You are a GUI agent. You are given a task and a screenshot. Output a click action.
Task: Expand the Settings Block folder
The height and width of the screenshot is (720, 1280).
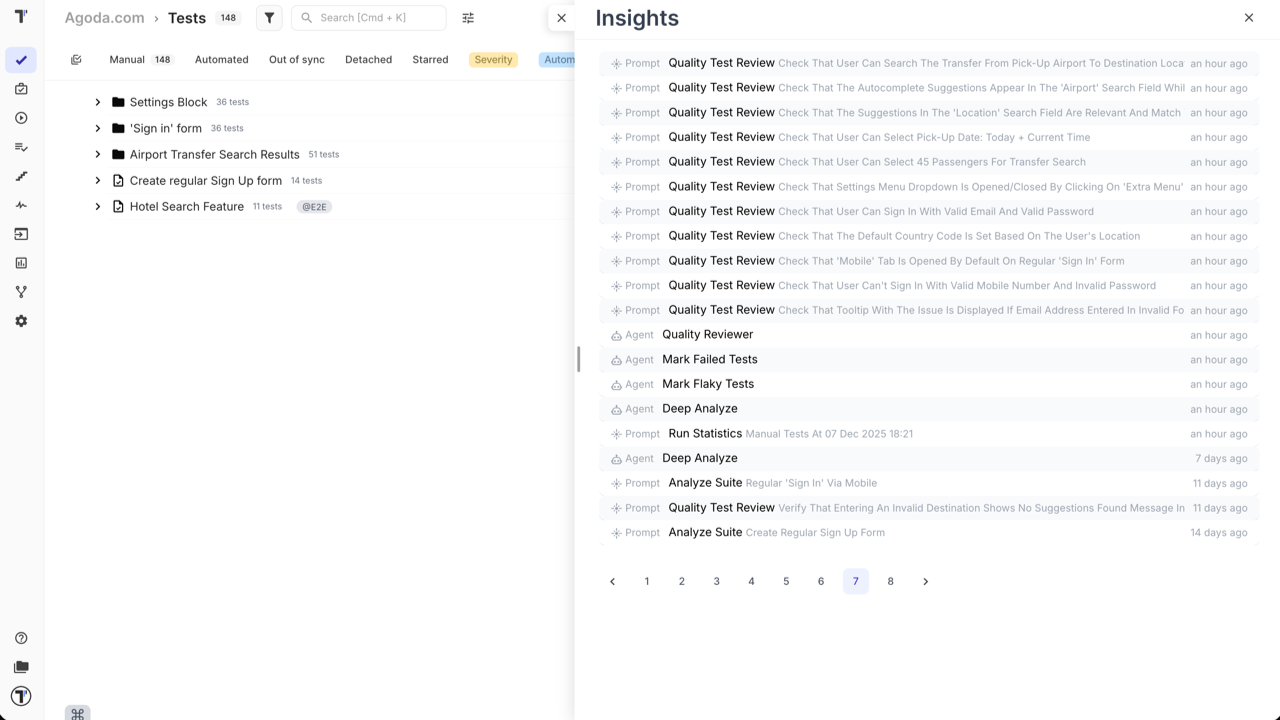tap(97, 101)
